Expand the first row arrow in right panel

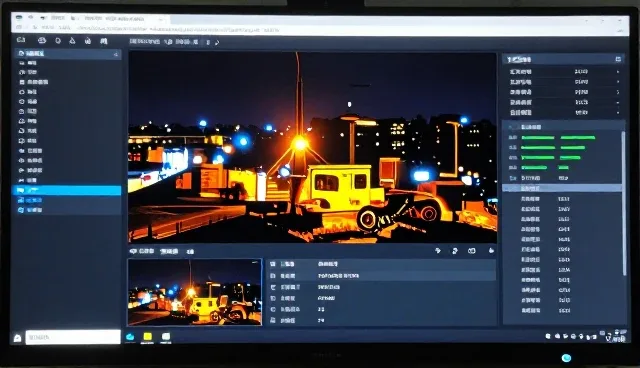coord(618,72)
